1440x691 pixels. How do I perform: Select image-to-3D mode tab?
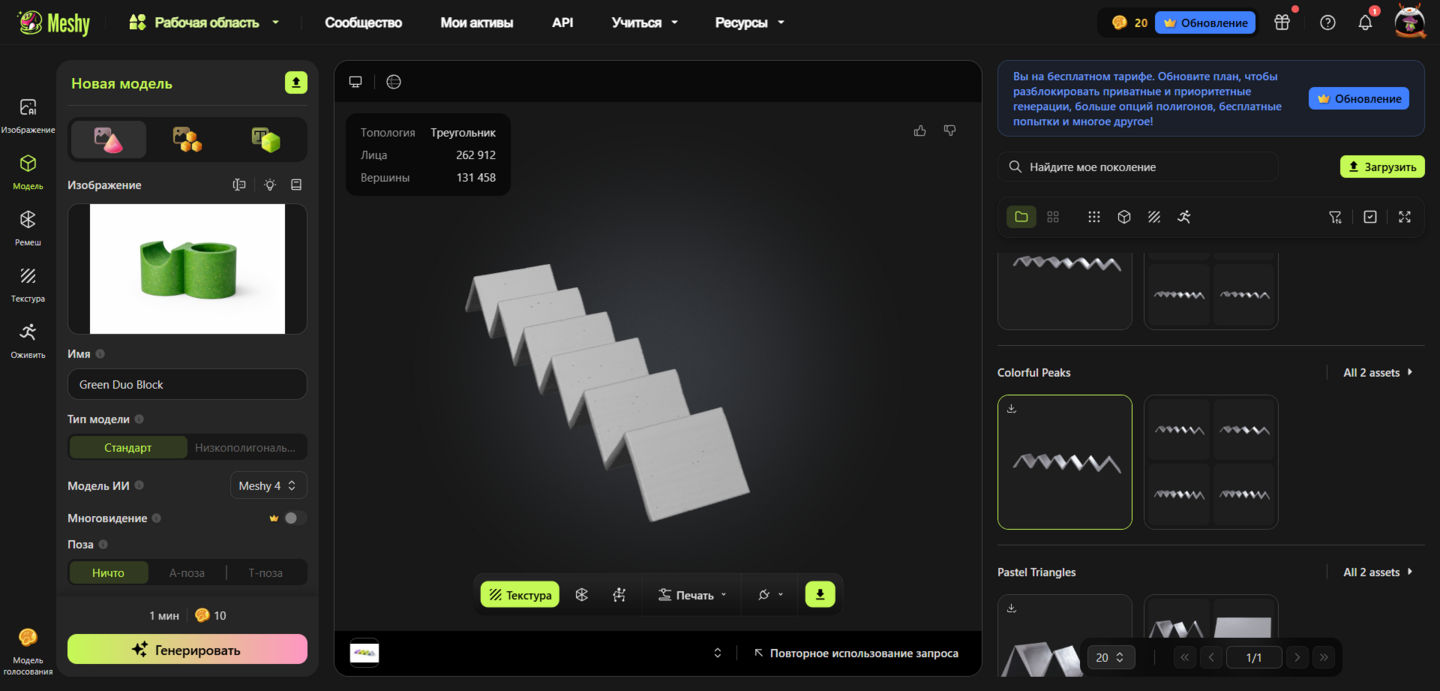[x=109, y=140]
